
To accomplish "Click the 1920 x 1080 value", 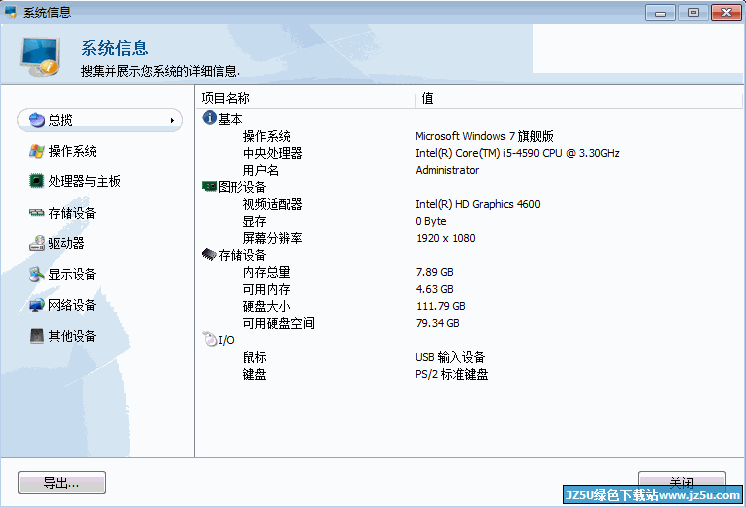I will point(445,238).
